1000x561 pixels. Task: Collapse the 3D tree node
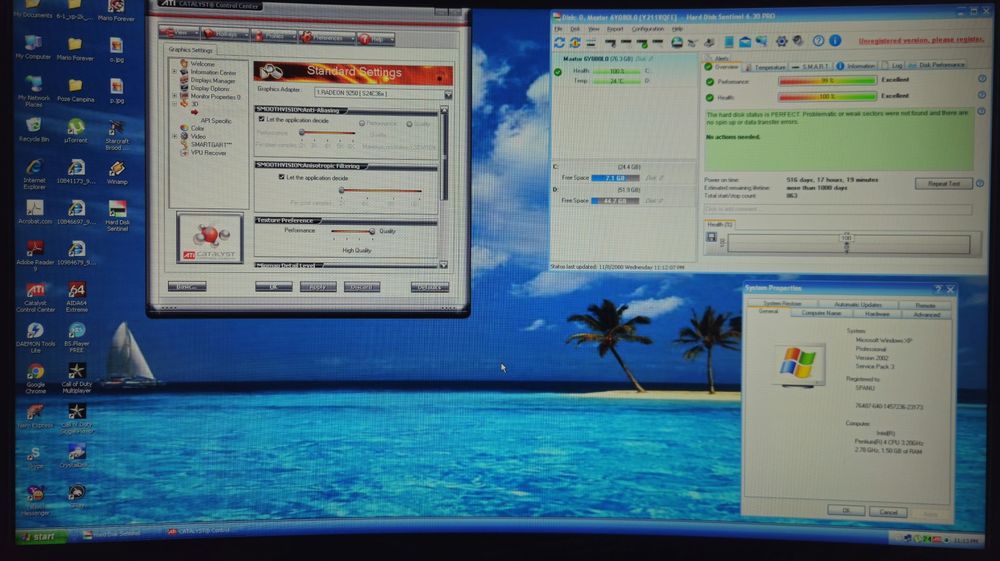[x=175, y=104]
